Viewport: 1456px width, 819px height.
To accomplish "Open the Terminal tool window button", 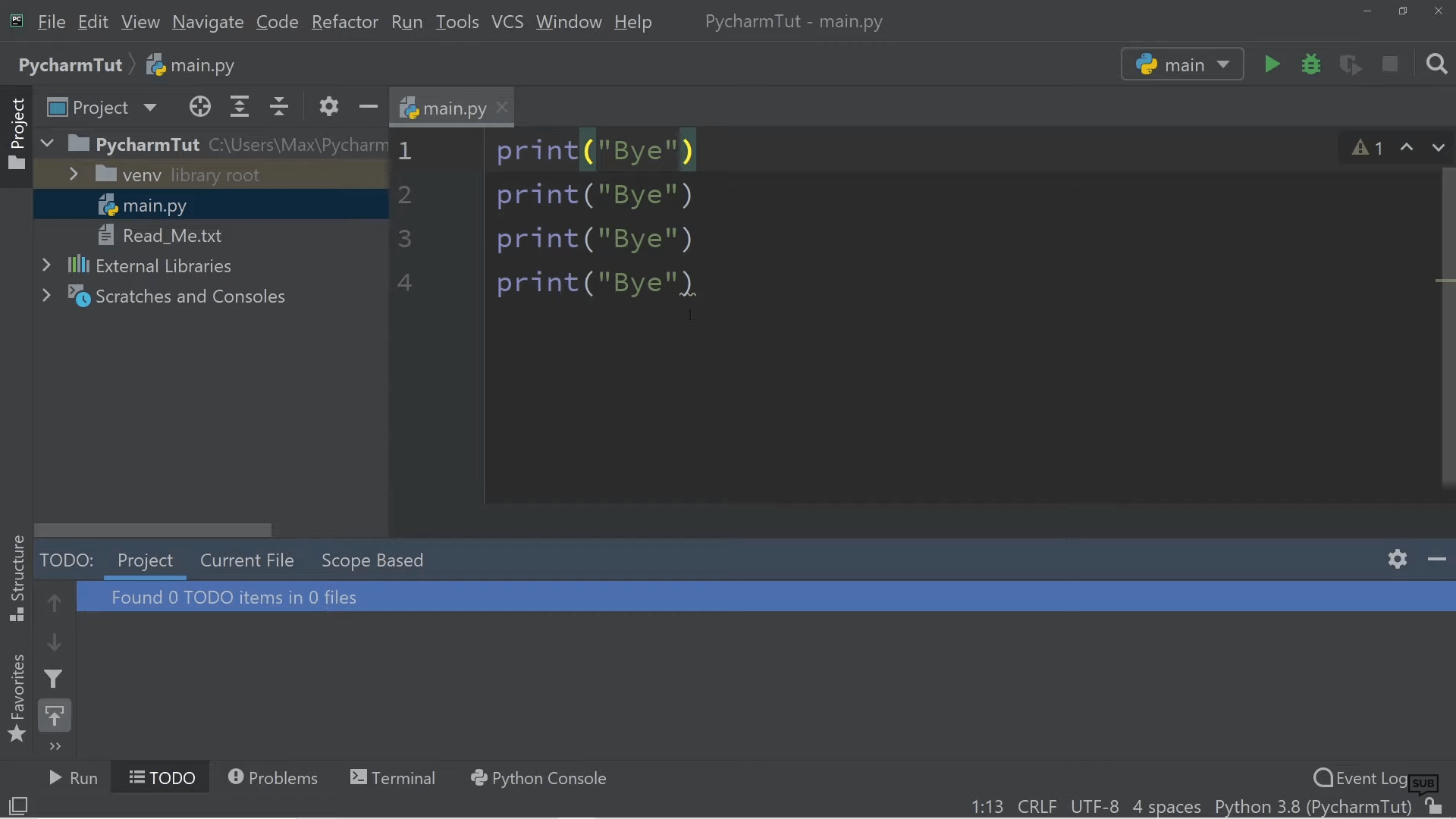I will tap(393, 778).
